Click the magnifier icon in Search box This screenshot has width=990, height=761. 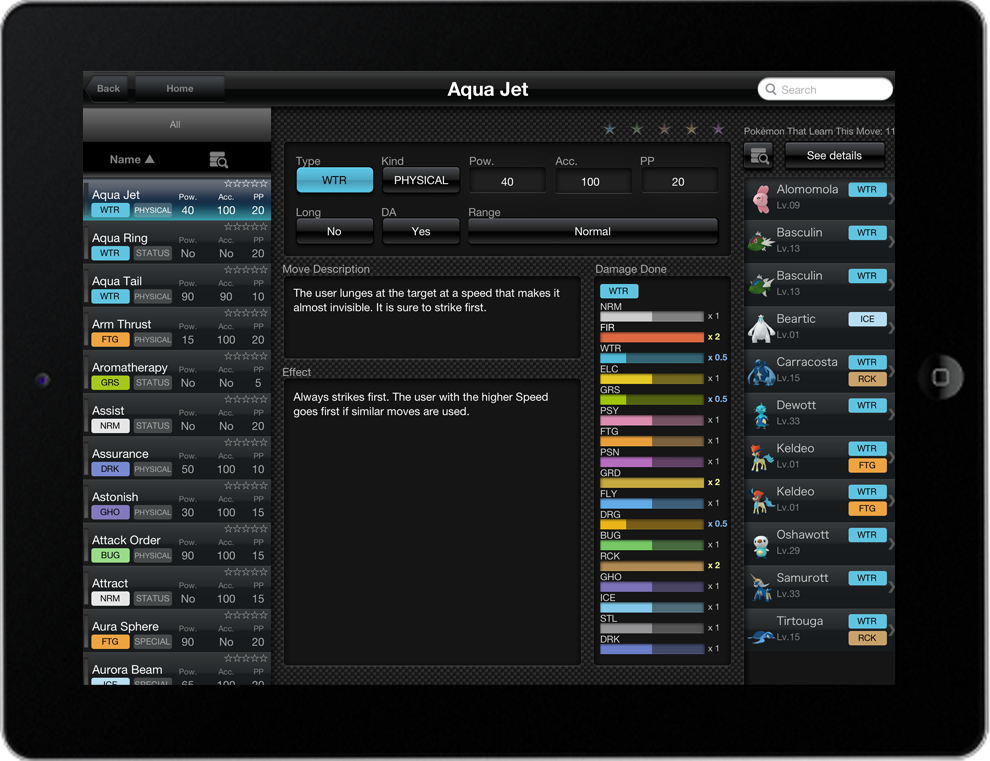pos(771,90)
